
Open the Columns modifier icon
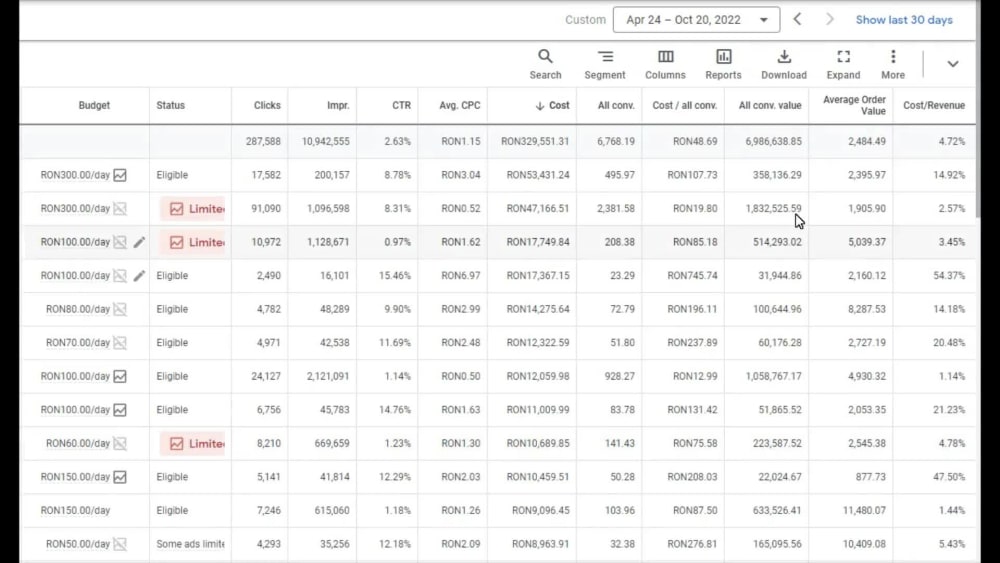click(665, 64)
